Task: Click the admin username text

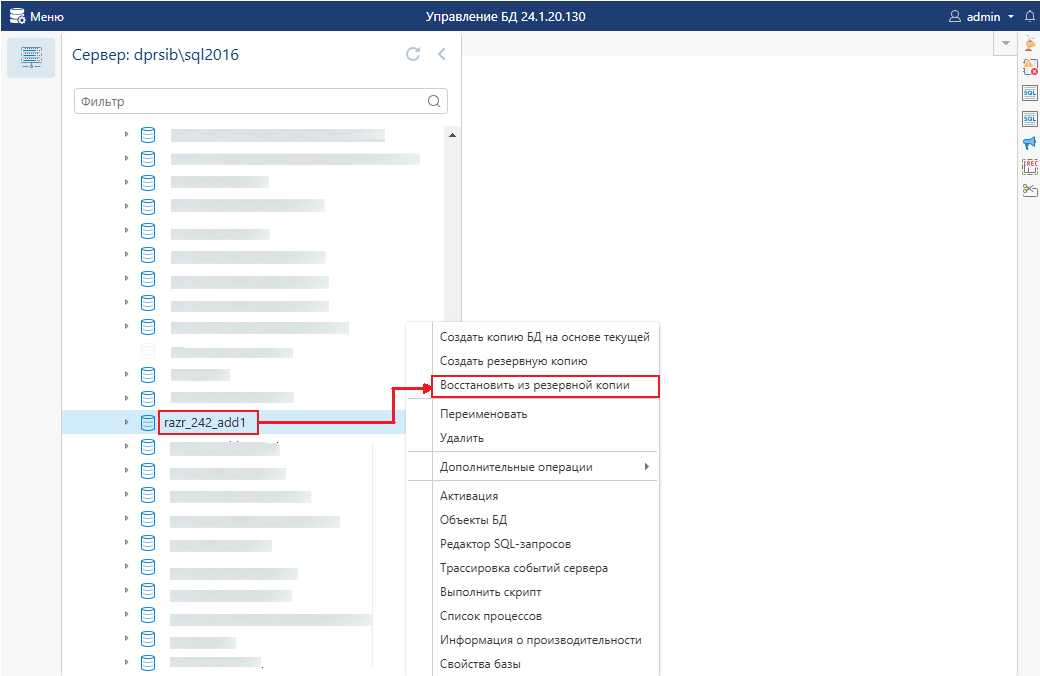Action: click(984, 17)
